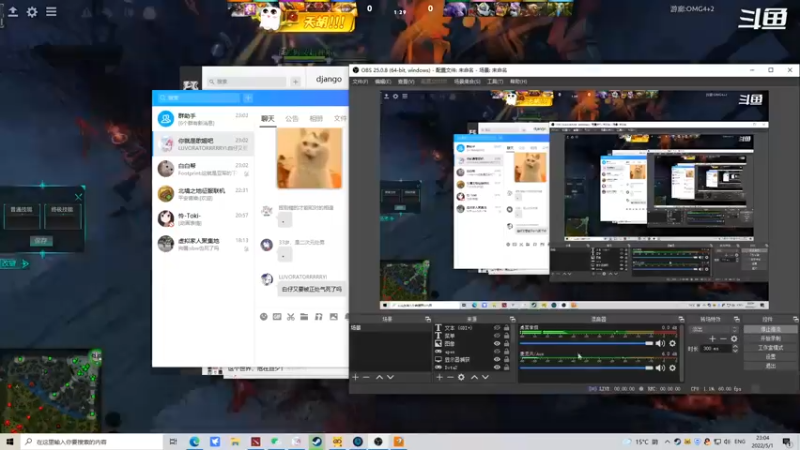Show hidden icons in the system tray chevron
The image size is (800, 450).
pos(667,442)
